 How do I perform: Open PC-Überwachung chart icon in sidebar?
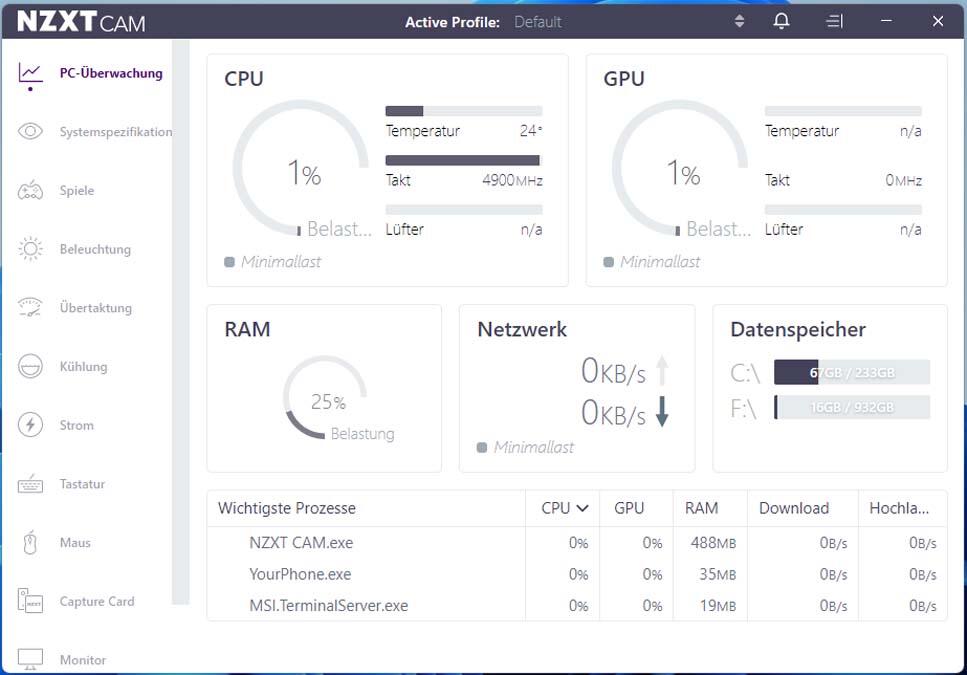click(30, 73)
